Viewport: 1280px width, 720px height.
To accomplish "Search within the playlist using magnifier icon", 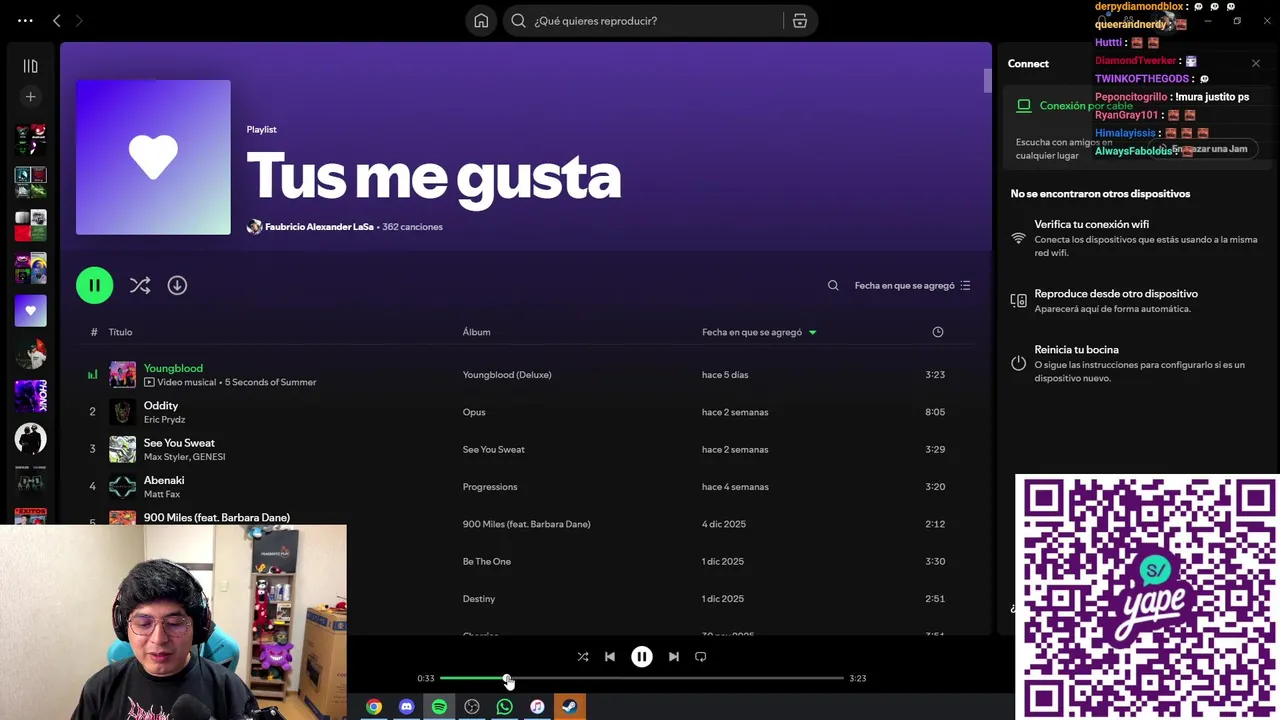I will click(x=833, y=286).
